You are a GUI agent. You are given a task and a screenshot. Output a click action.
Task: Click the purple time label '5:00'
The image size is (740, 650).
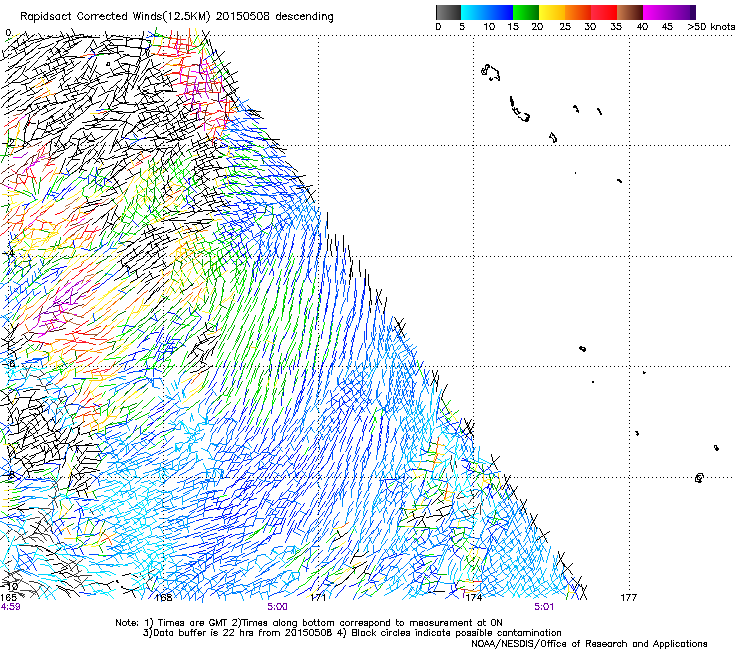278,607
